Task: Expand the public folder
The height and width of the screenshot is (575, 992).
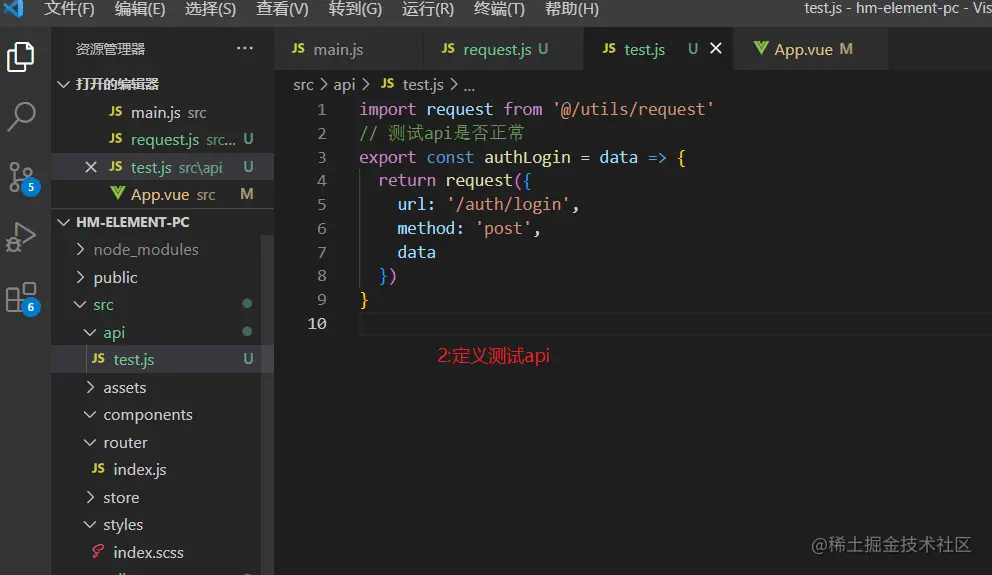Action: click(157, 277)
